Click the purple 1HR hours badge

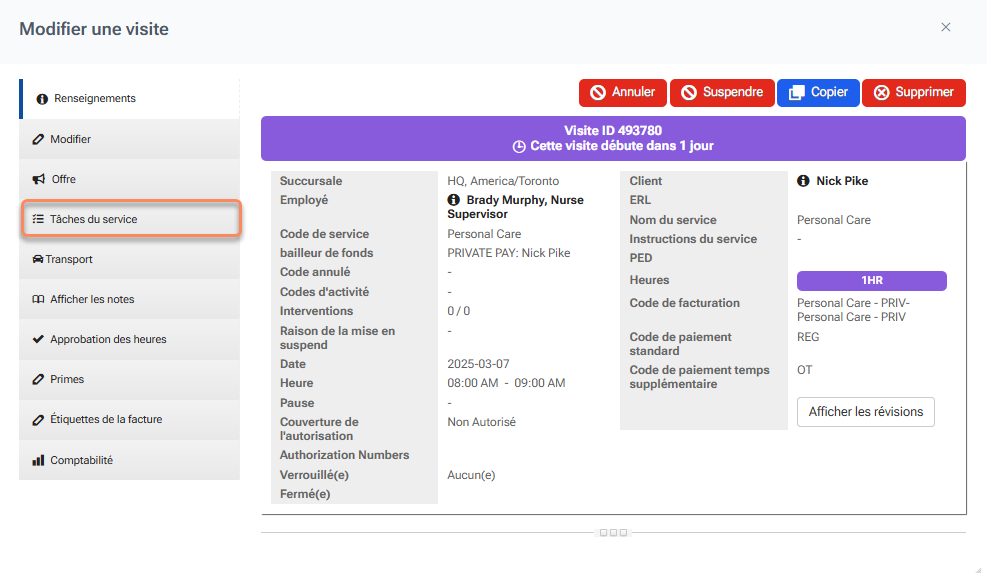point(871,281)
